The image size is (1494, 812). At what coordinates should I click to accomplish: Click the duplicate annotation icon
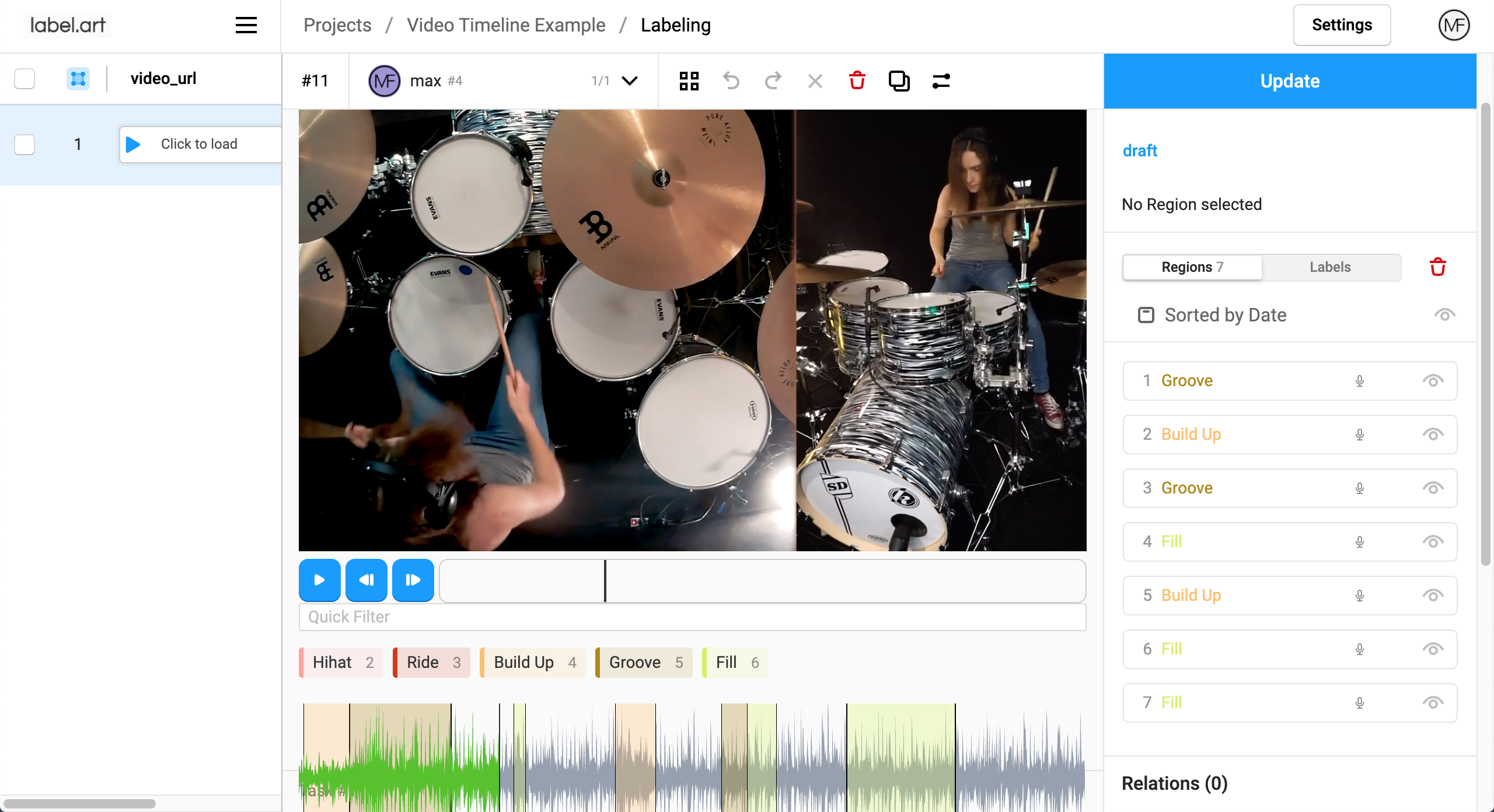(899, 80)
